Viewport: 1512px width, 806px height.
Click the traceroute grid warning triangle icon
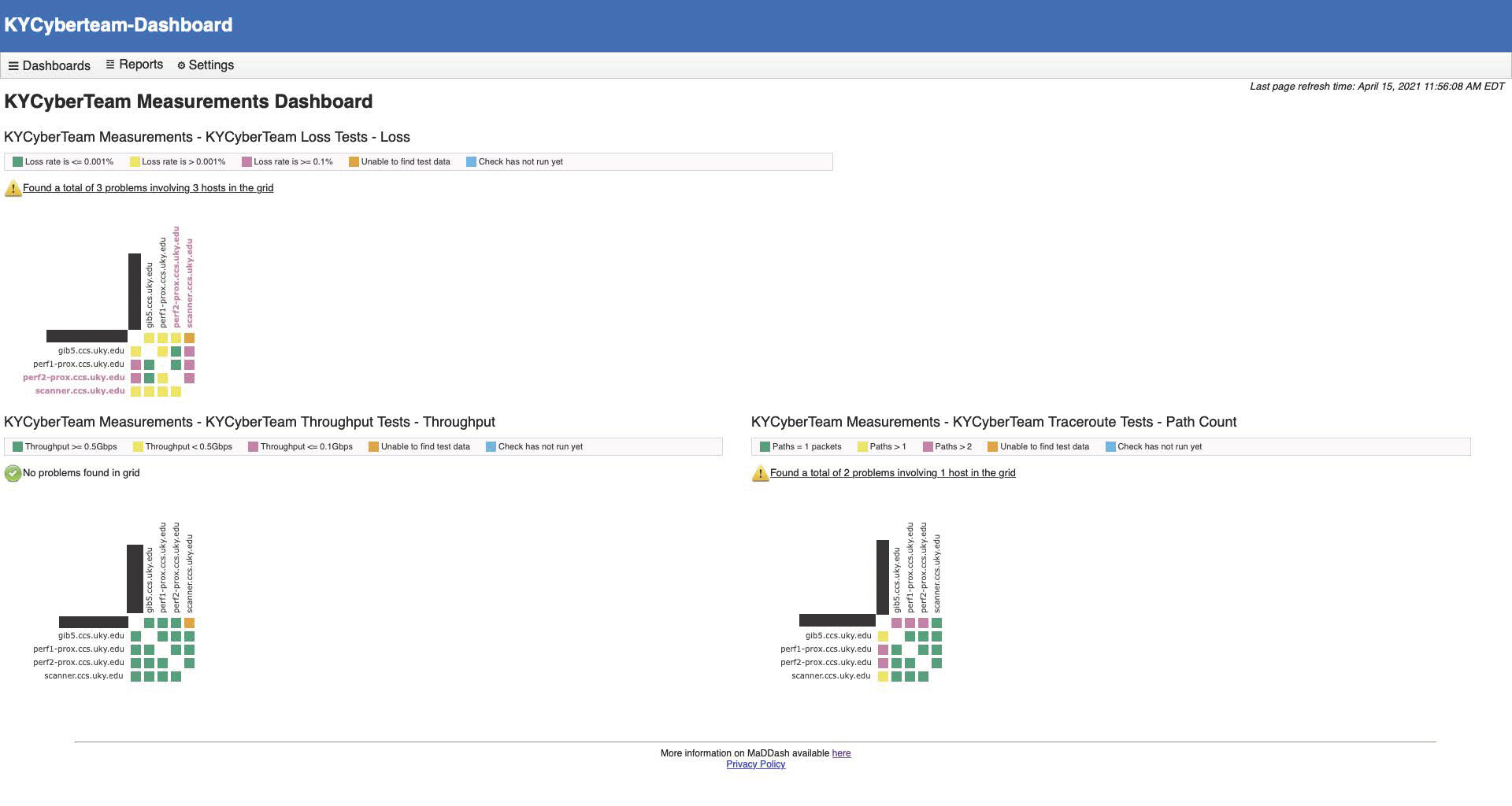coord(760,473)
